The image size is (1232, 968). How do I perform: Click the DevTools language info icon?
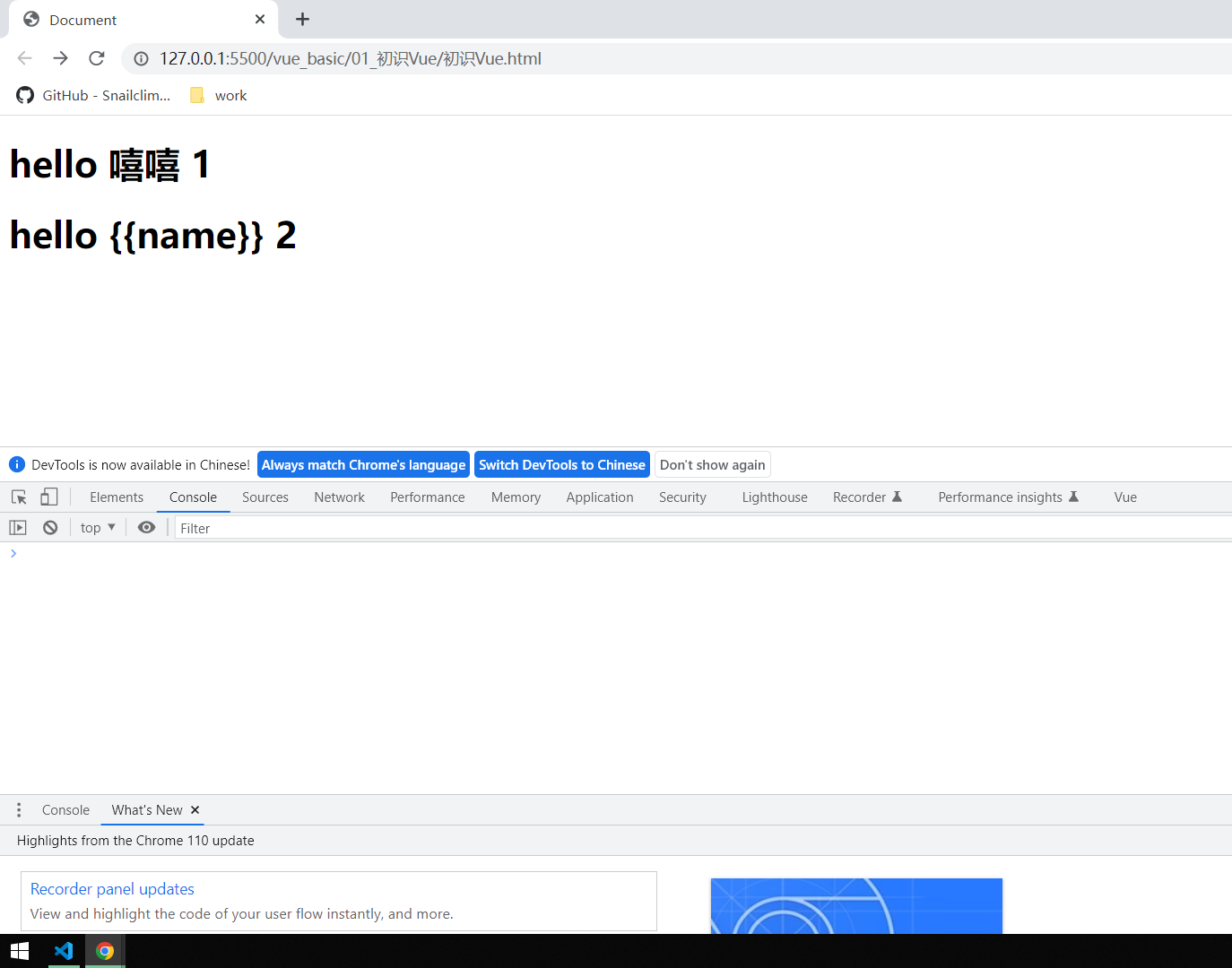click(16, 464)
